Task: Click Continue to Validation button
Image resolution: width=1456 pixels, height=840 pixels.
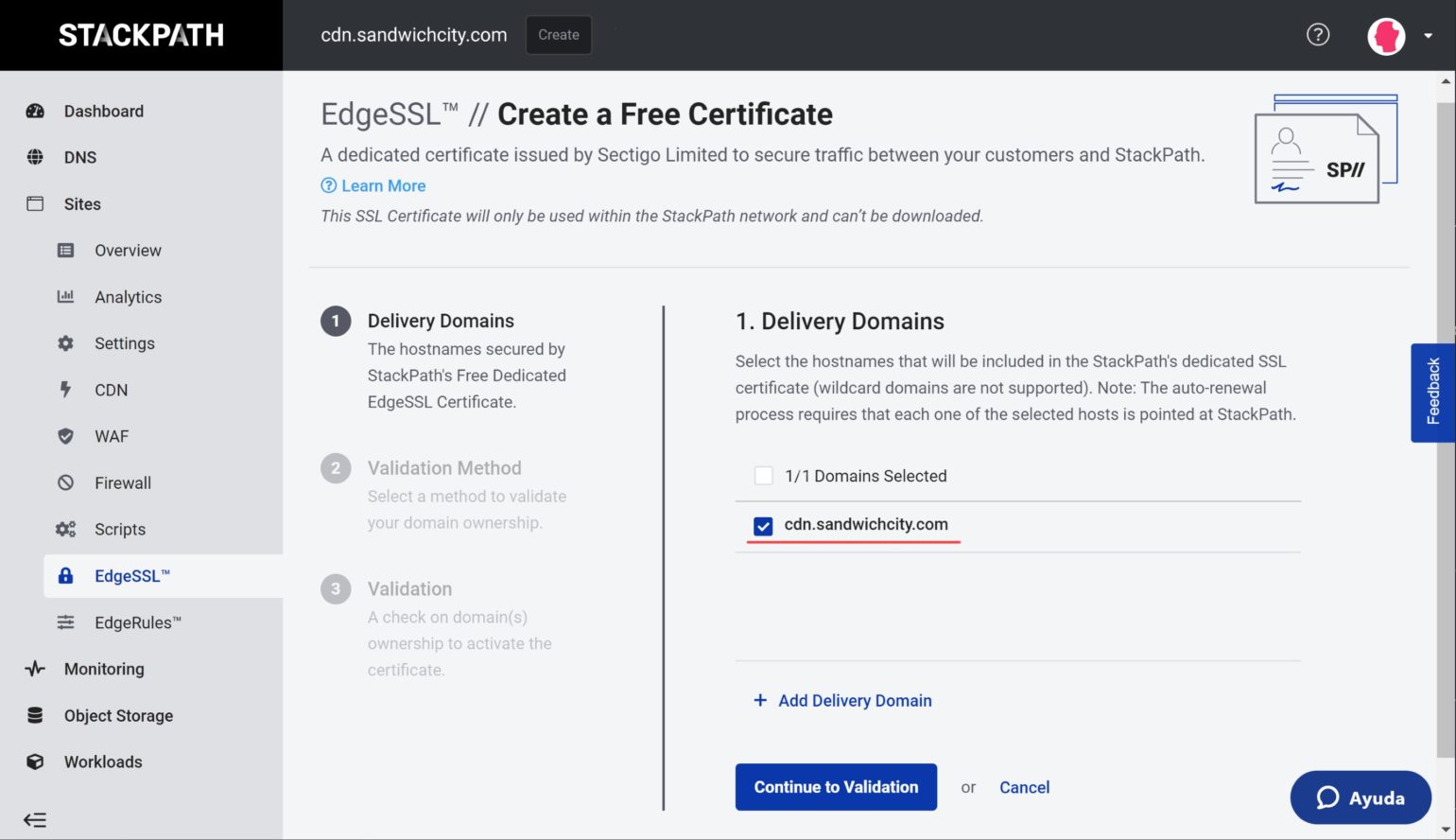Action: point(836,787)
